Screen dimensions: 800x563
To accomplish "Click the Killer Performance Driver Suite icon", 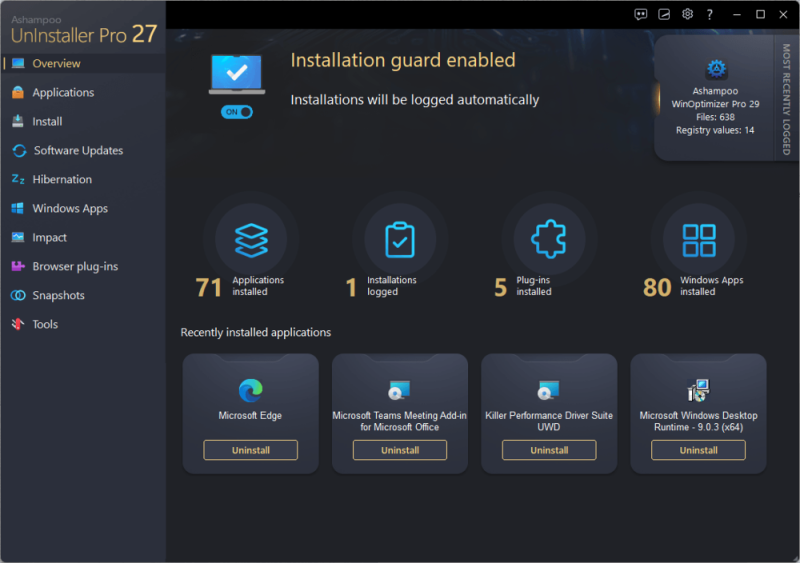I will click(x=548, y=390).
